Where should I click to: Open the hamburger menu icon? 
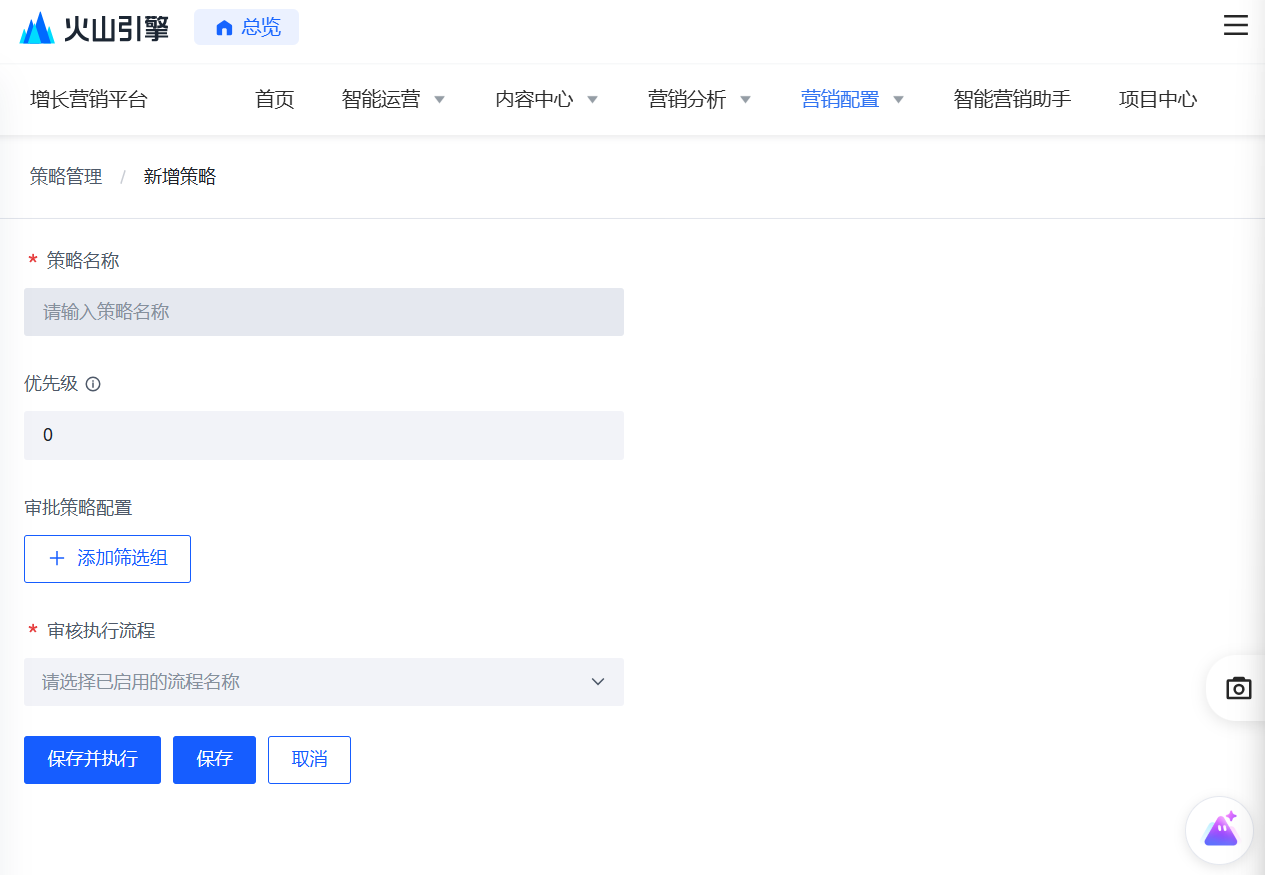coord(1236,26)
